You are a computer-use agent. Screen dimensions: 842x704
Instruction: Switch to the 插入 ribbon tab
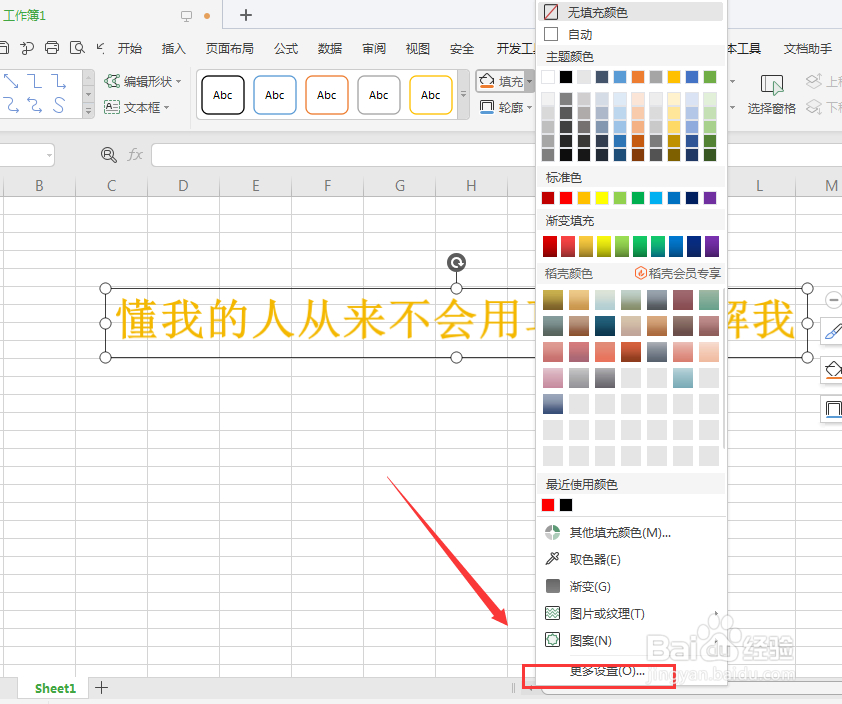point(173,47)
